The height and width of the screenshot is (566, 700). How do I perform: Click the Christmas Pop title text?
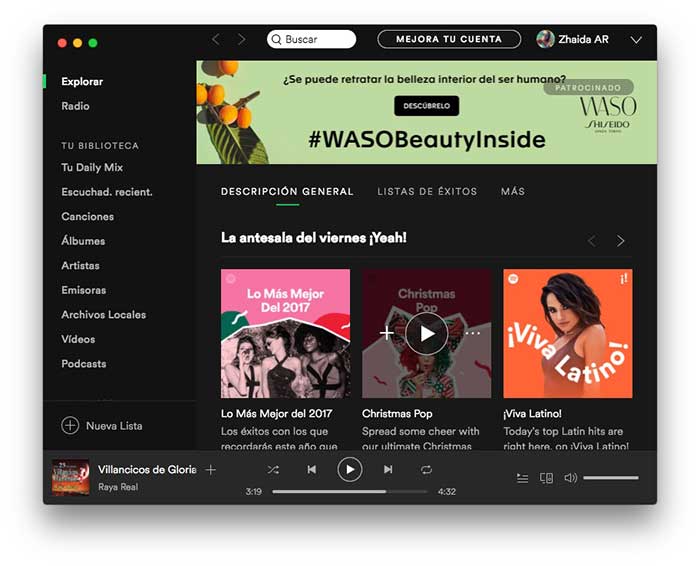pyautogui.click(x=397, y=414)
